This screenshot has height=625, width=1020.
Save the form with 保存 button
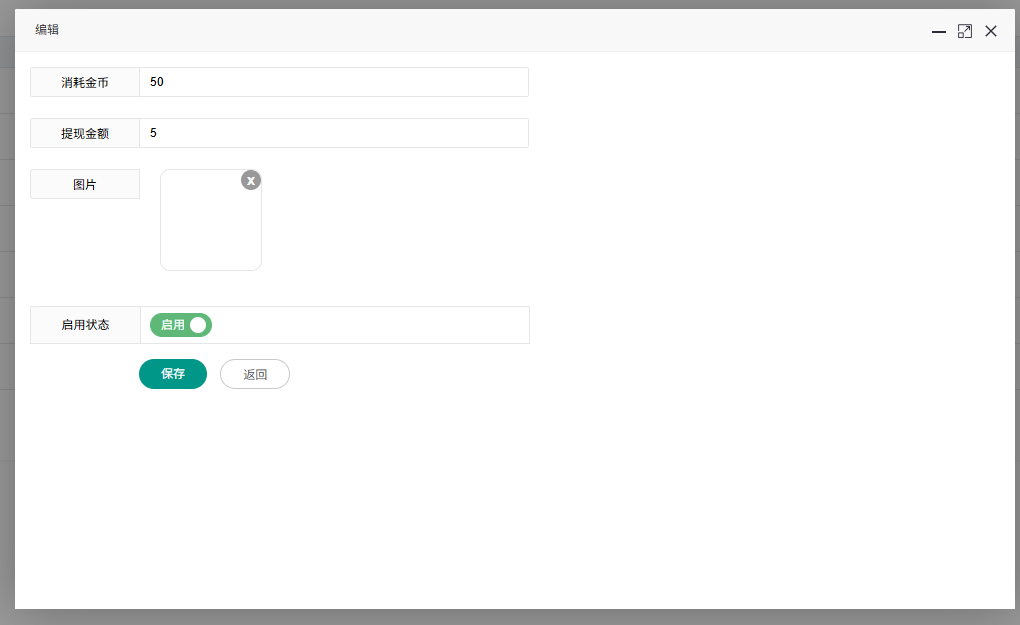pos(173,374)
